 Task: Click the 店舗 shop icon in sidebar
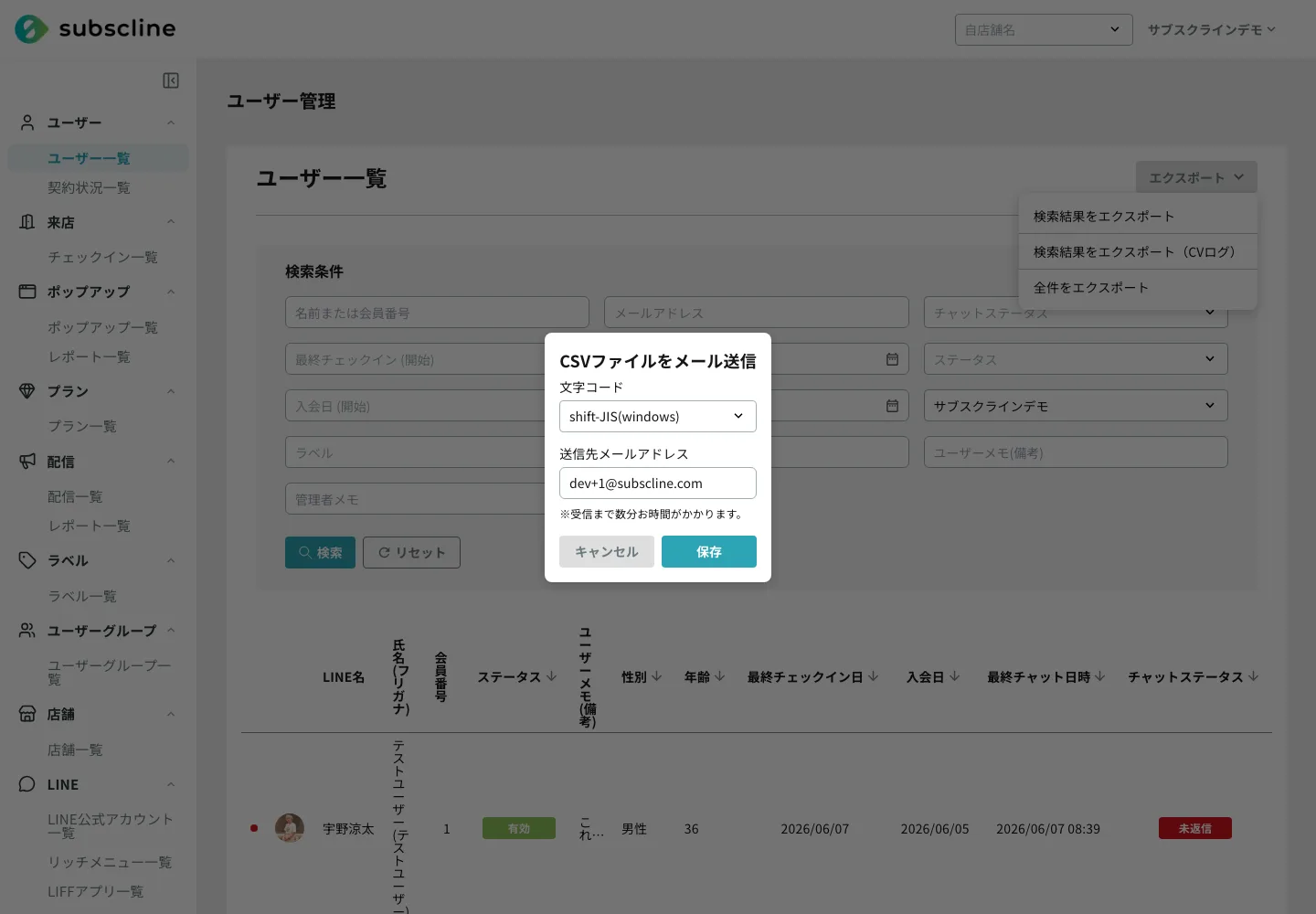point(27,714)
